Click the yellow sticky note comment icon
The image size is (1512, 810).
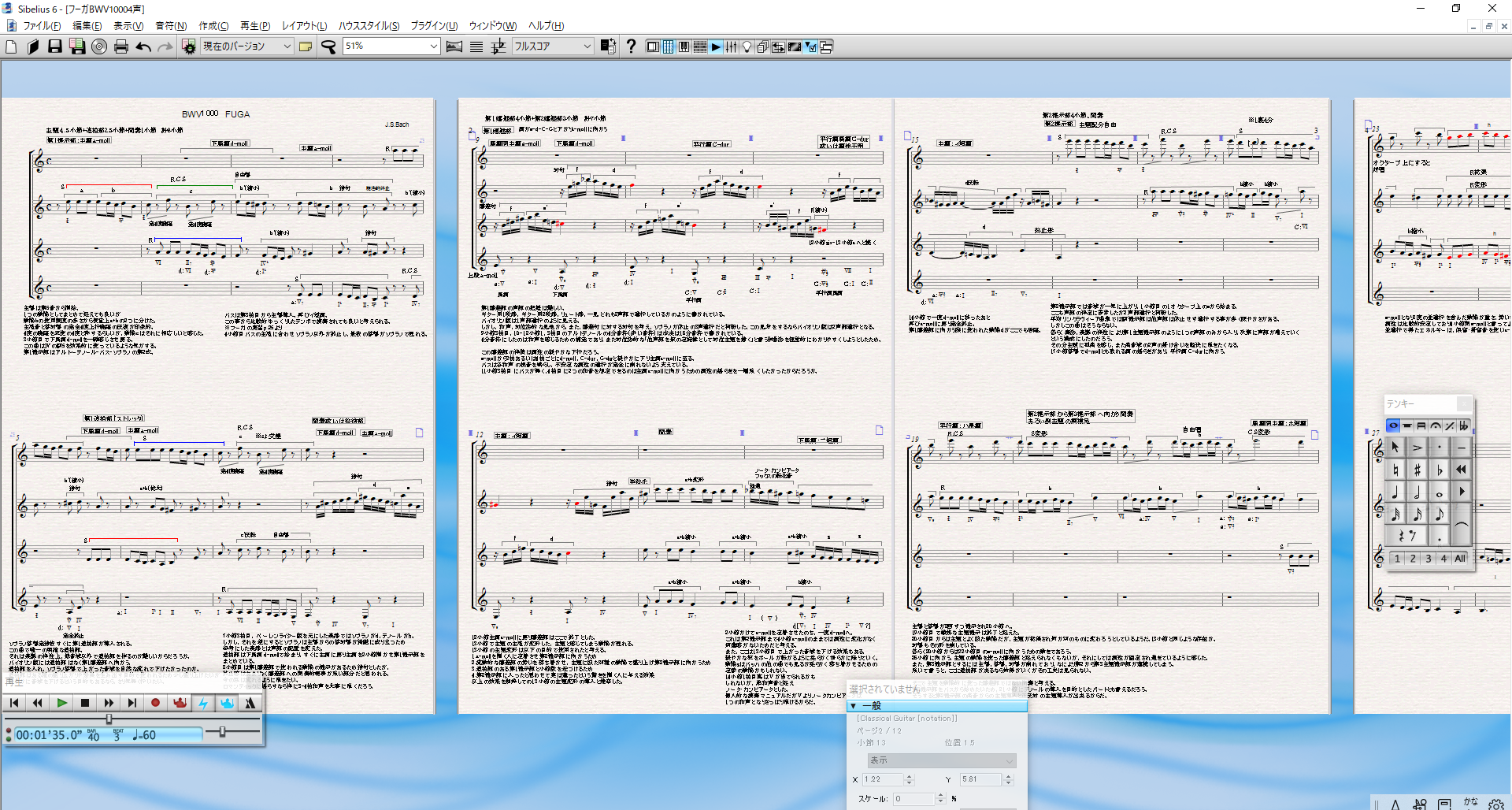coord(306,46)
